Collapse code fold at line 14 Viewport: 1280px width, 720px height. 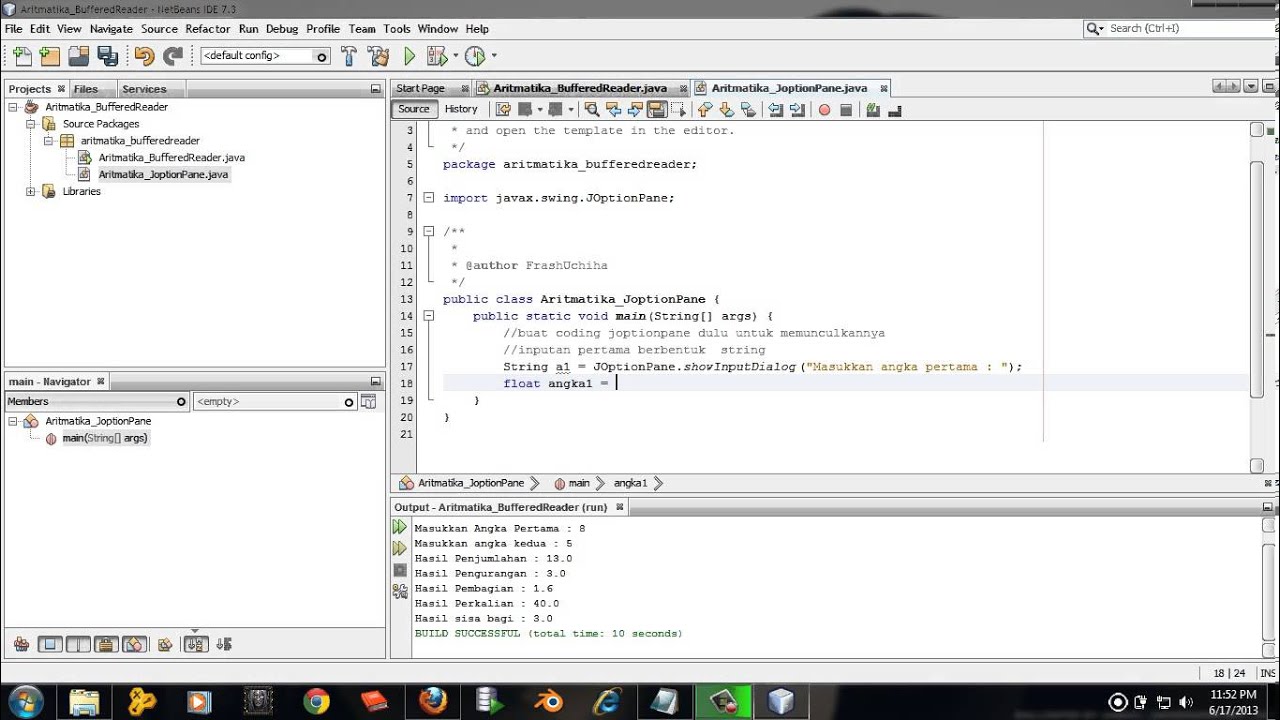[428, 316]
